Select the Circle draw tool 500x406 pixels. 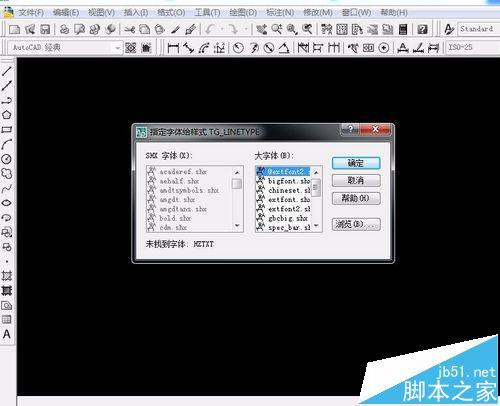click(x=7, y=159)
